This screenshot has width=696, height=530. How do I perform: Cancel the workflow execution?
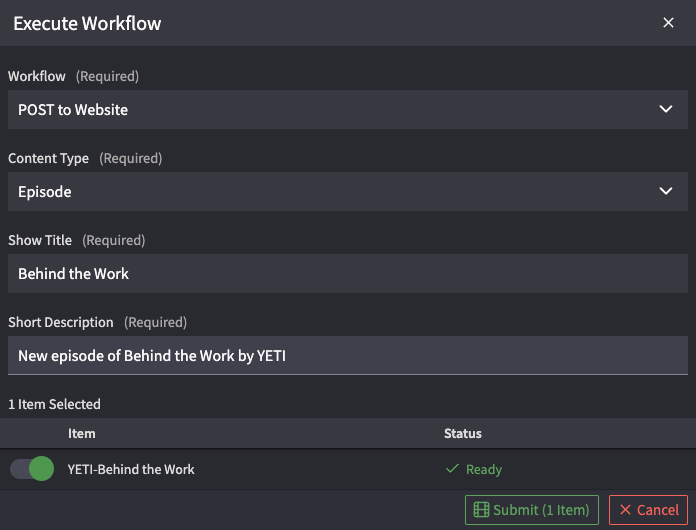tap(648, 510)
